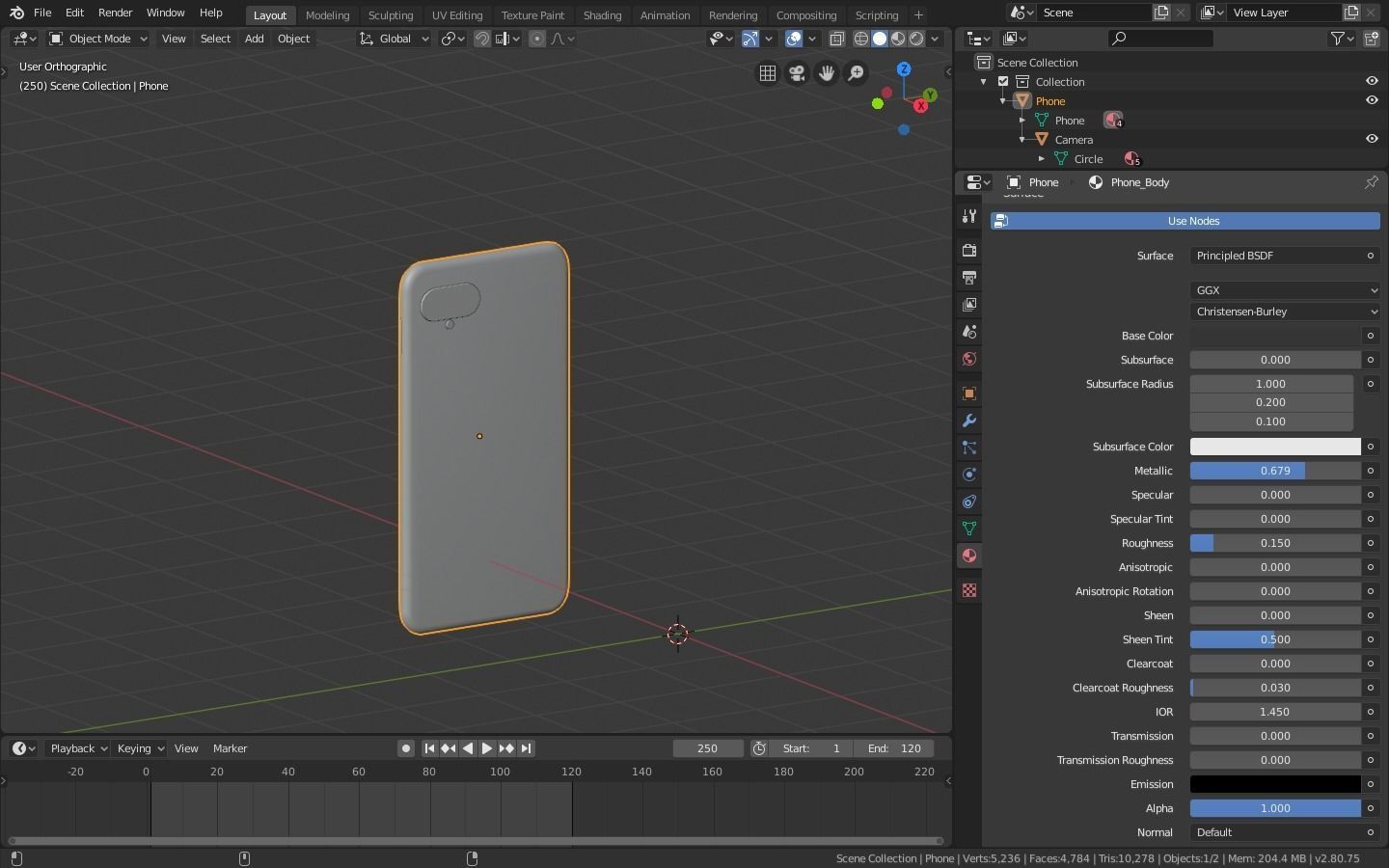Click the Use Nodes button

(x=1185, y=221)
